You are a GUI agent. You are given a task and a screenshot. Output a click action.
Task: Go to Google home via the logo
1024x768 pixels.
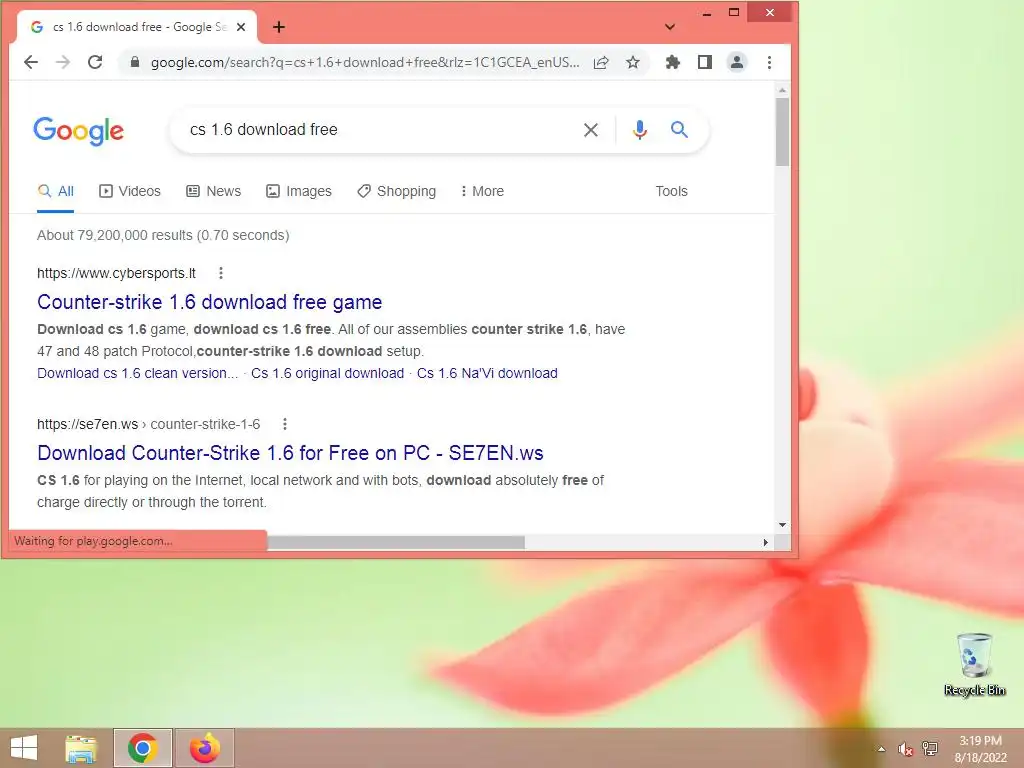coord(78,131)
